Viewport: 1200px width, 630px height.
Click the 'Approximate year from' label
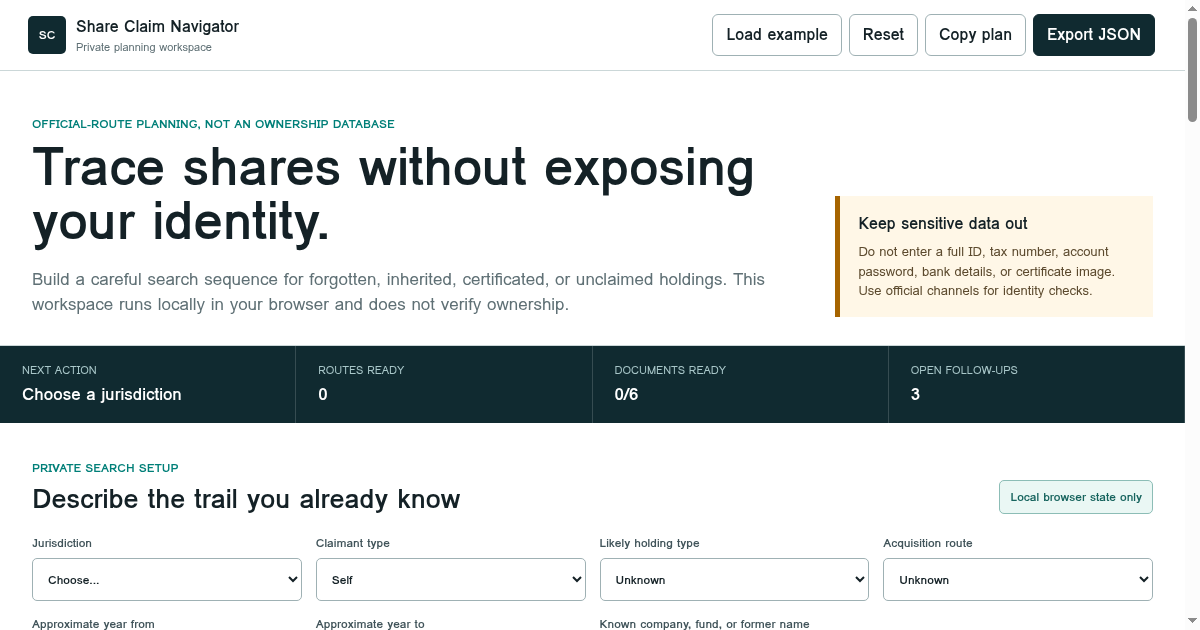93,624
